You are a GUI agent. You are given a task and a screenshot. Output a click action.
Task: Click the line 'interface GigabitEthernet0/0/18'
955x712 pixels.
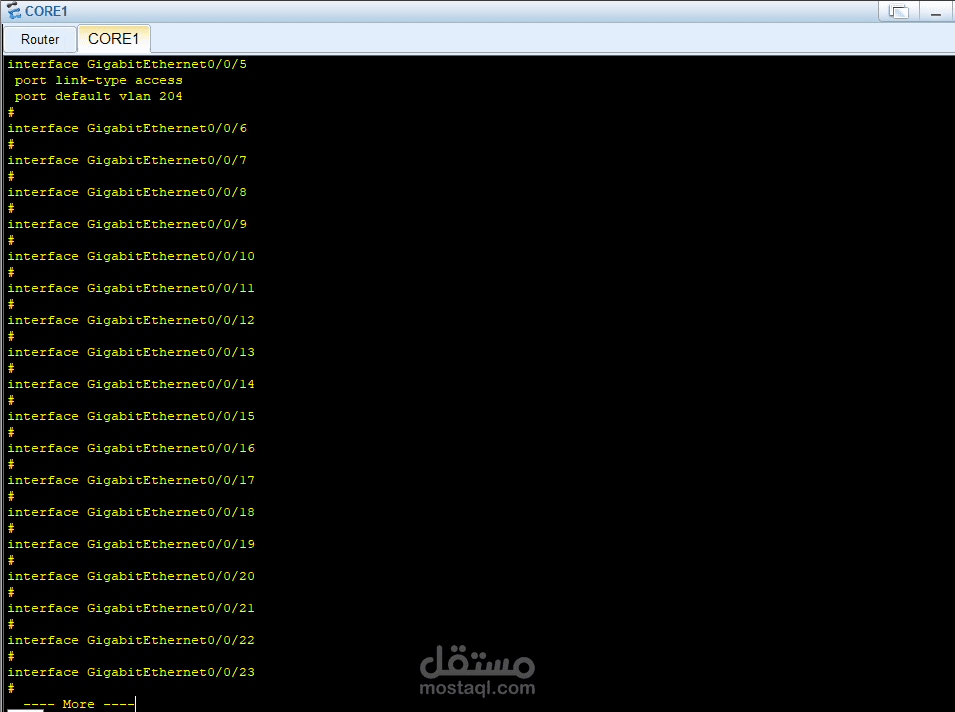131,512
